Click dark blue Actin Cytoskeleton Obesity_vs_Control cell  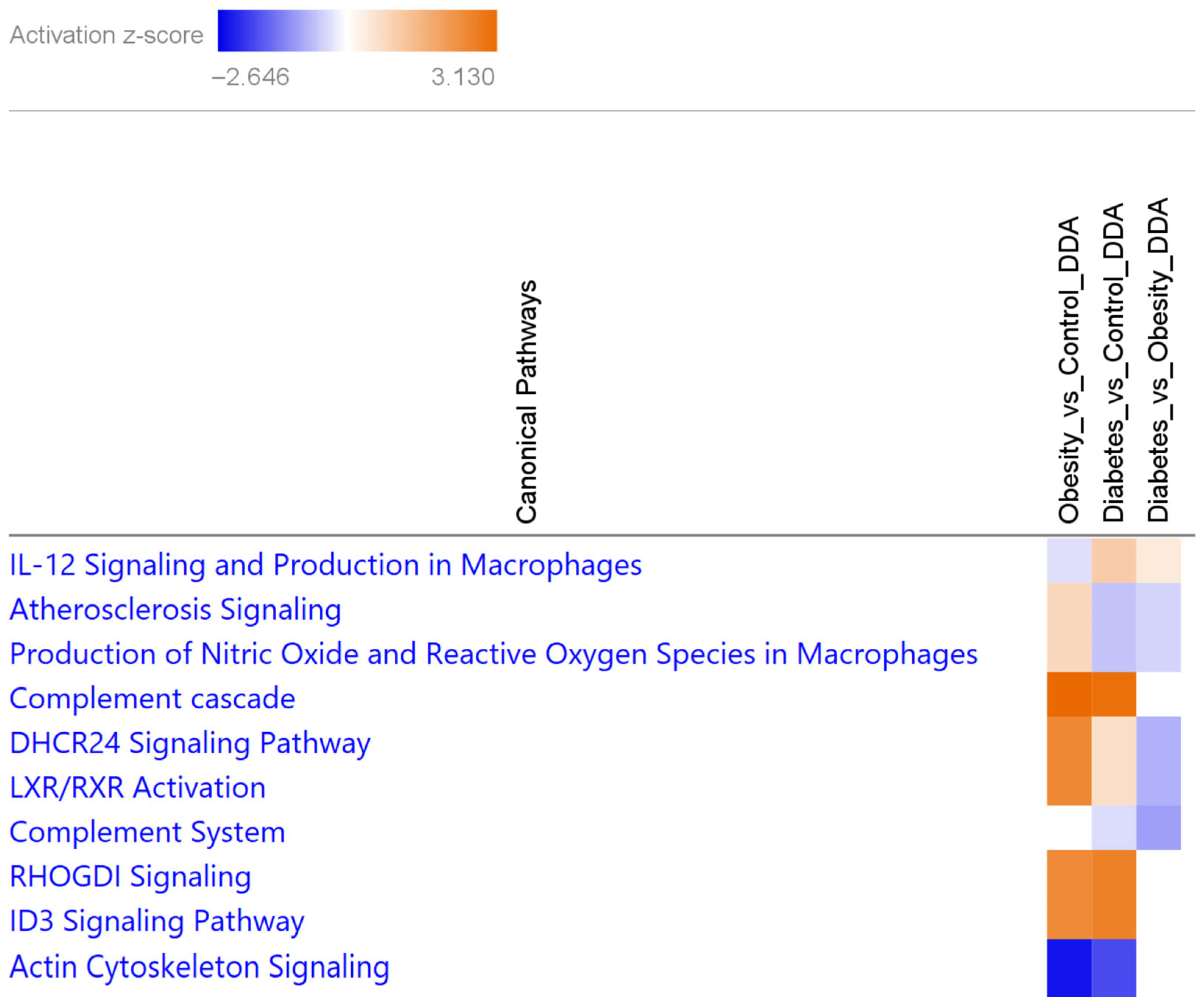(1069, 968)
